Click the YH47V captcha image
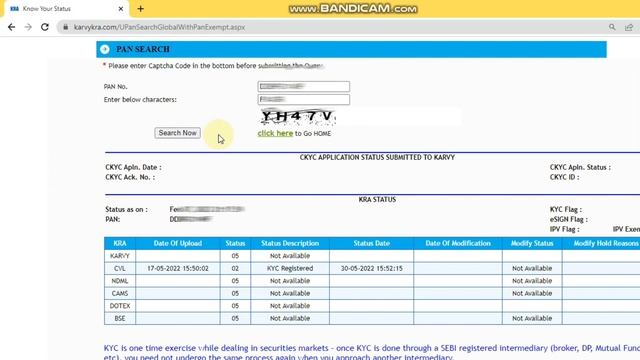This screenshot has width=640, height=360. 298,116
